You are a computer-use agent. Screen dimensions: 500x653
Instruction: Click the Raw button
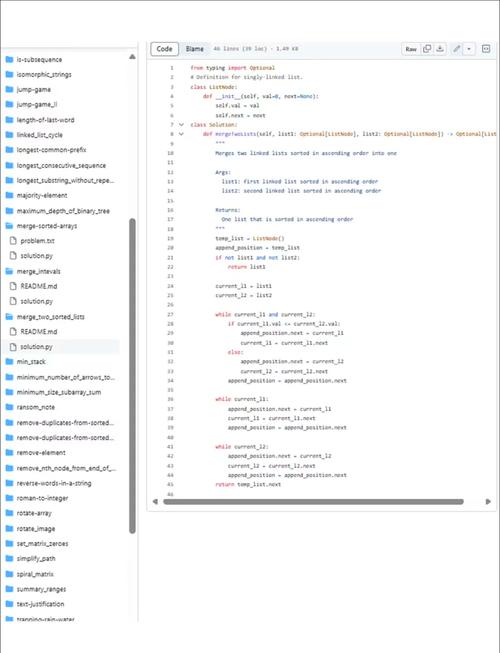(x=411, y=49)
